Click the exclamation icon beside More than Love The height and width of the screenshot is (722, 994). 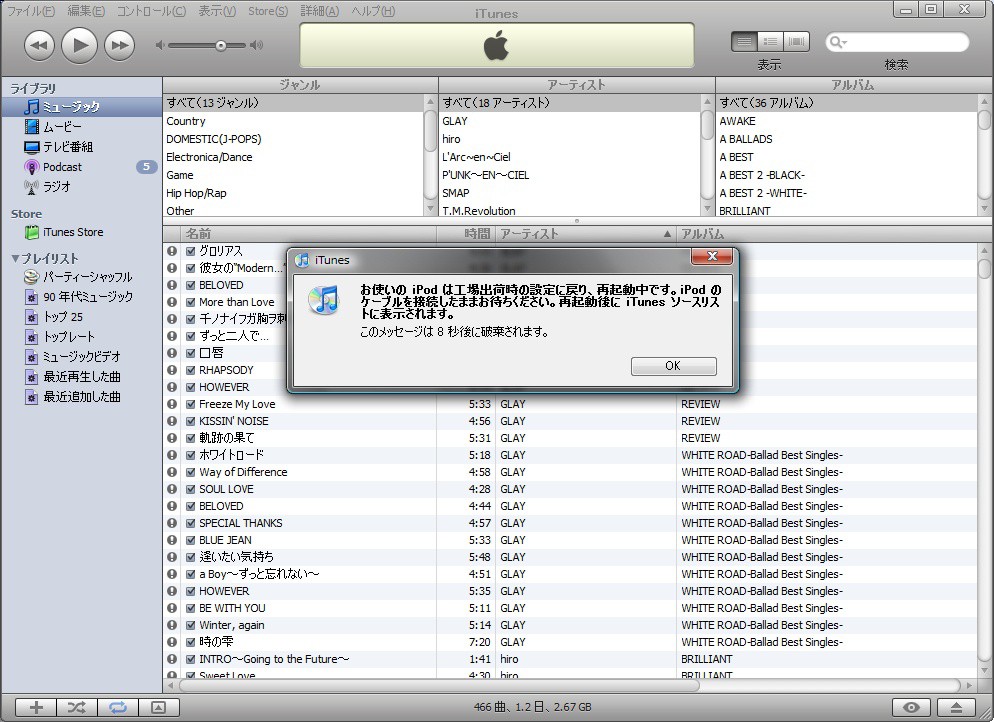pos(172,302)
